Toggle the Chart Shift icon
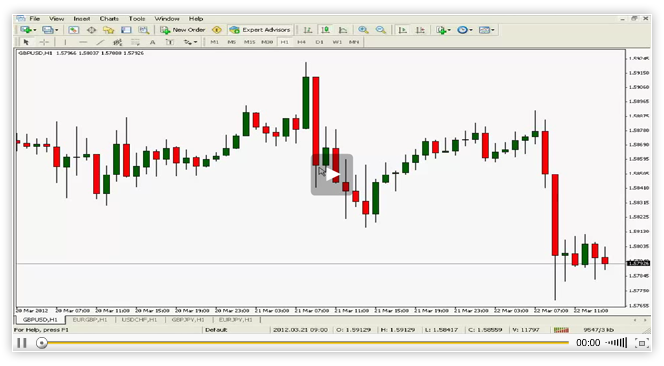664x366 pixels. (x=420, y=30)
